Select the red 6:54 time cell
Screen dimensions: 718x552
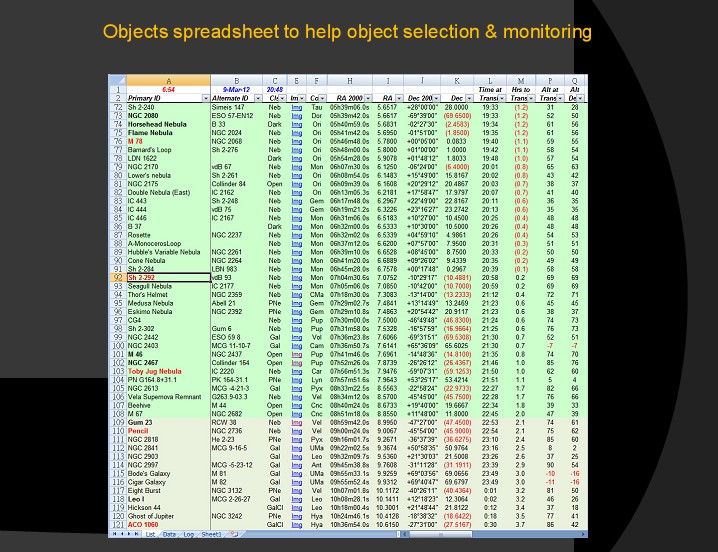coord(168,90)
